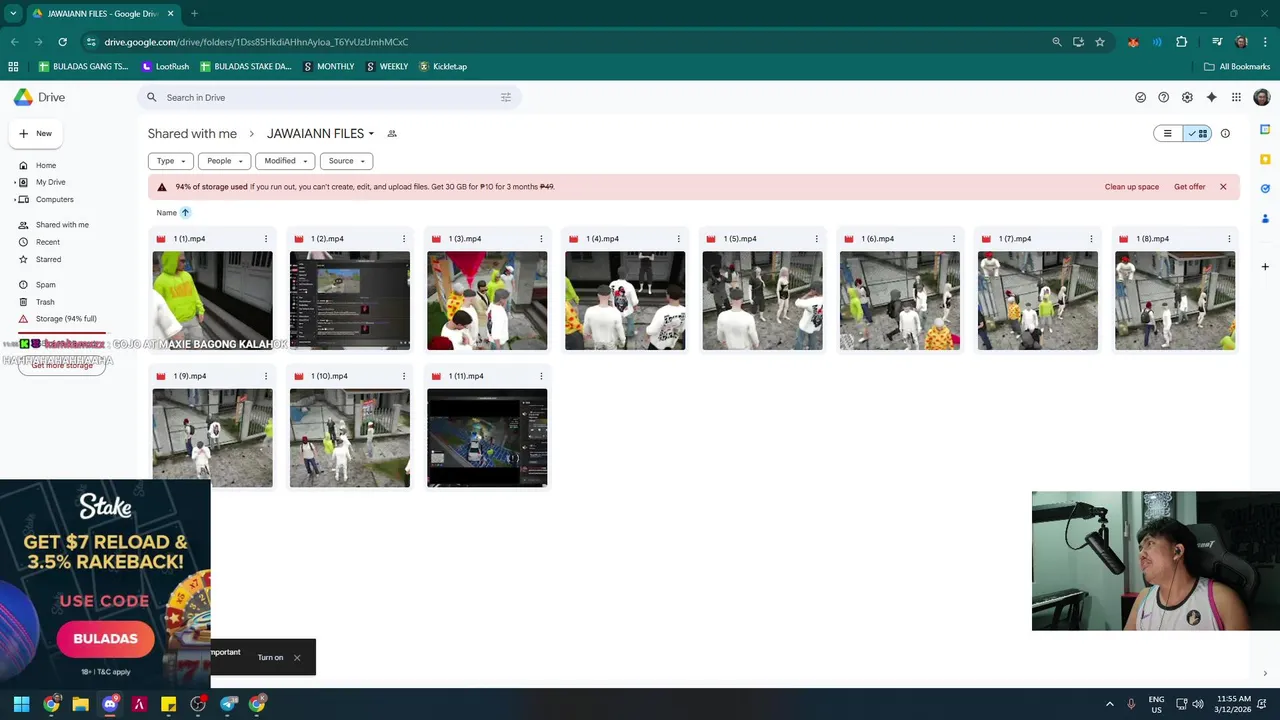Viewport: 1280px width, 720px height.
Task: Open All Bookmarks folder
Action: [1237, 66]
